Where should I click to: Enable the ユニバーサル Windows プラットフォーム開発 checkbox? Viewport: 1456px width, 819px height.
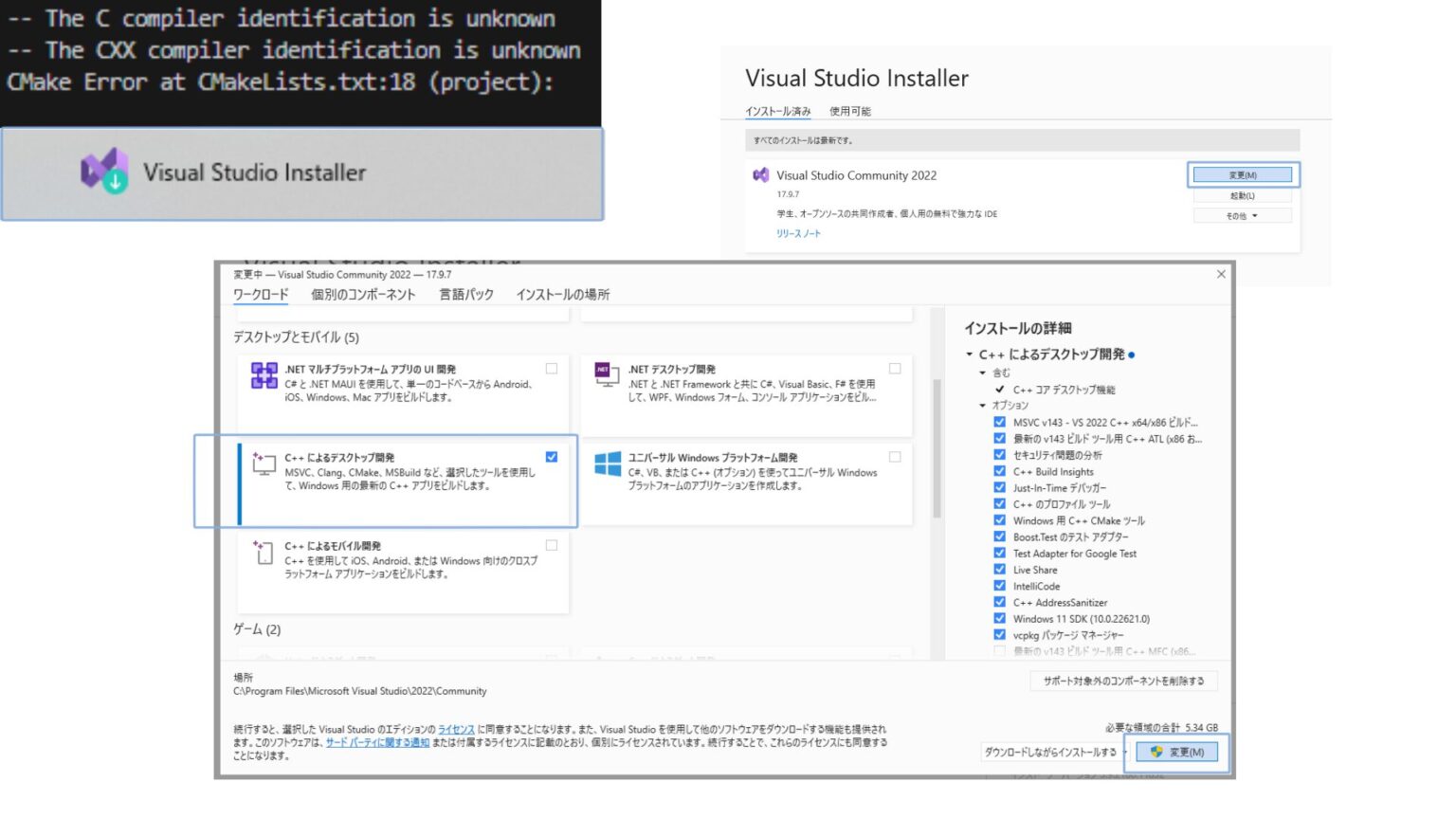(895, 457)
